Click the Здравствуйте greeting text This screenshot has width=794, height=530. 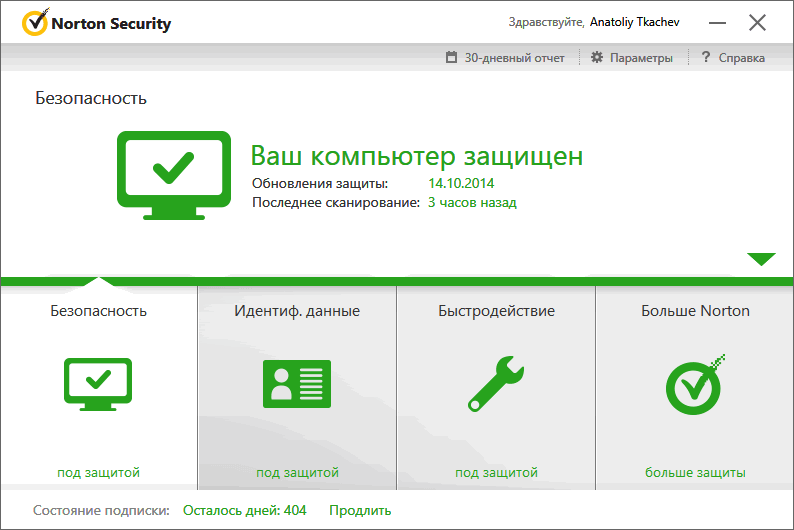click(546, 22)
